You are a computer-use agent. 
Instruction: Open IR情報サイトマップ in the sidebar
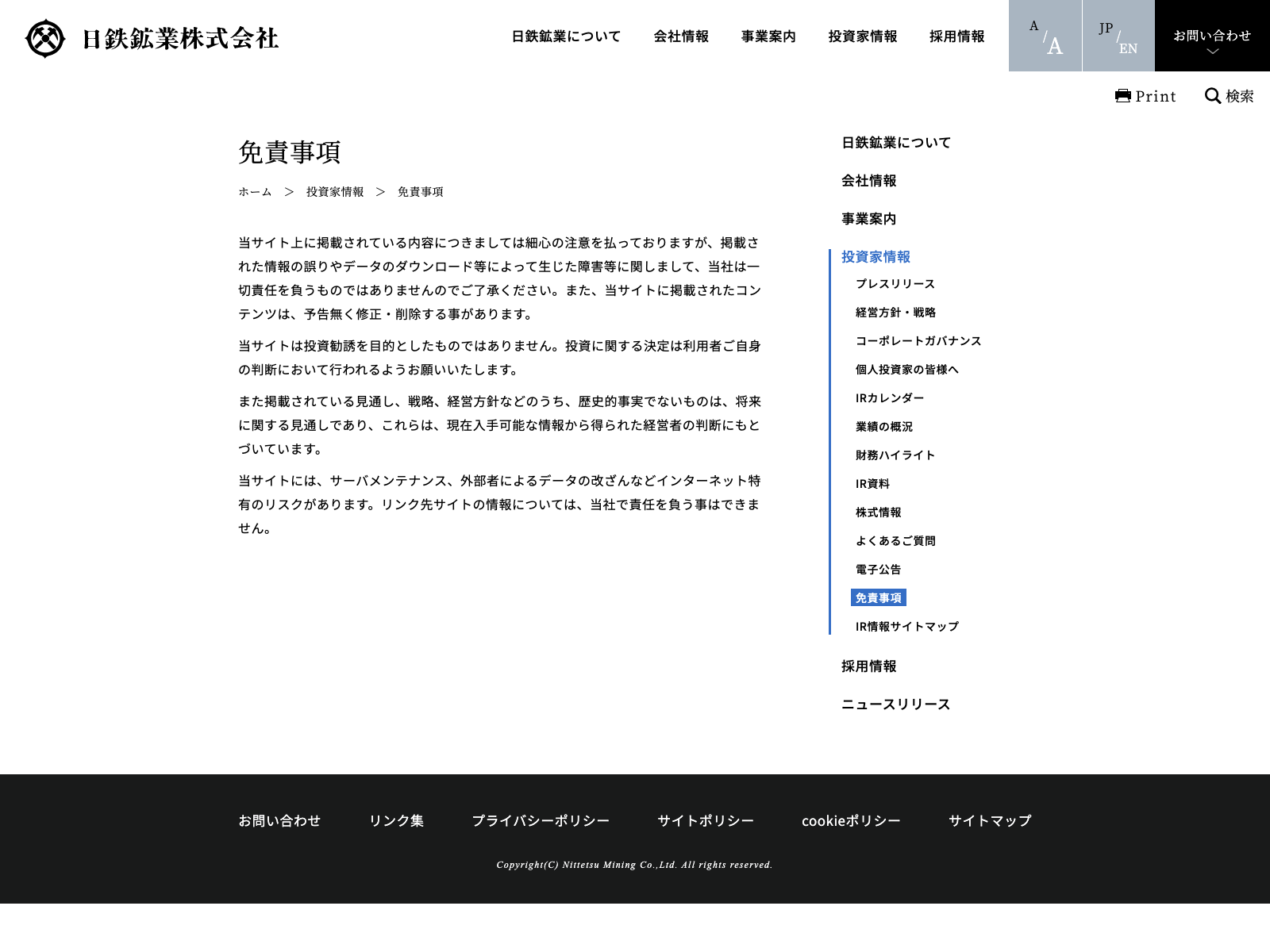click(906, 627)
